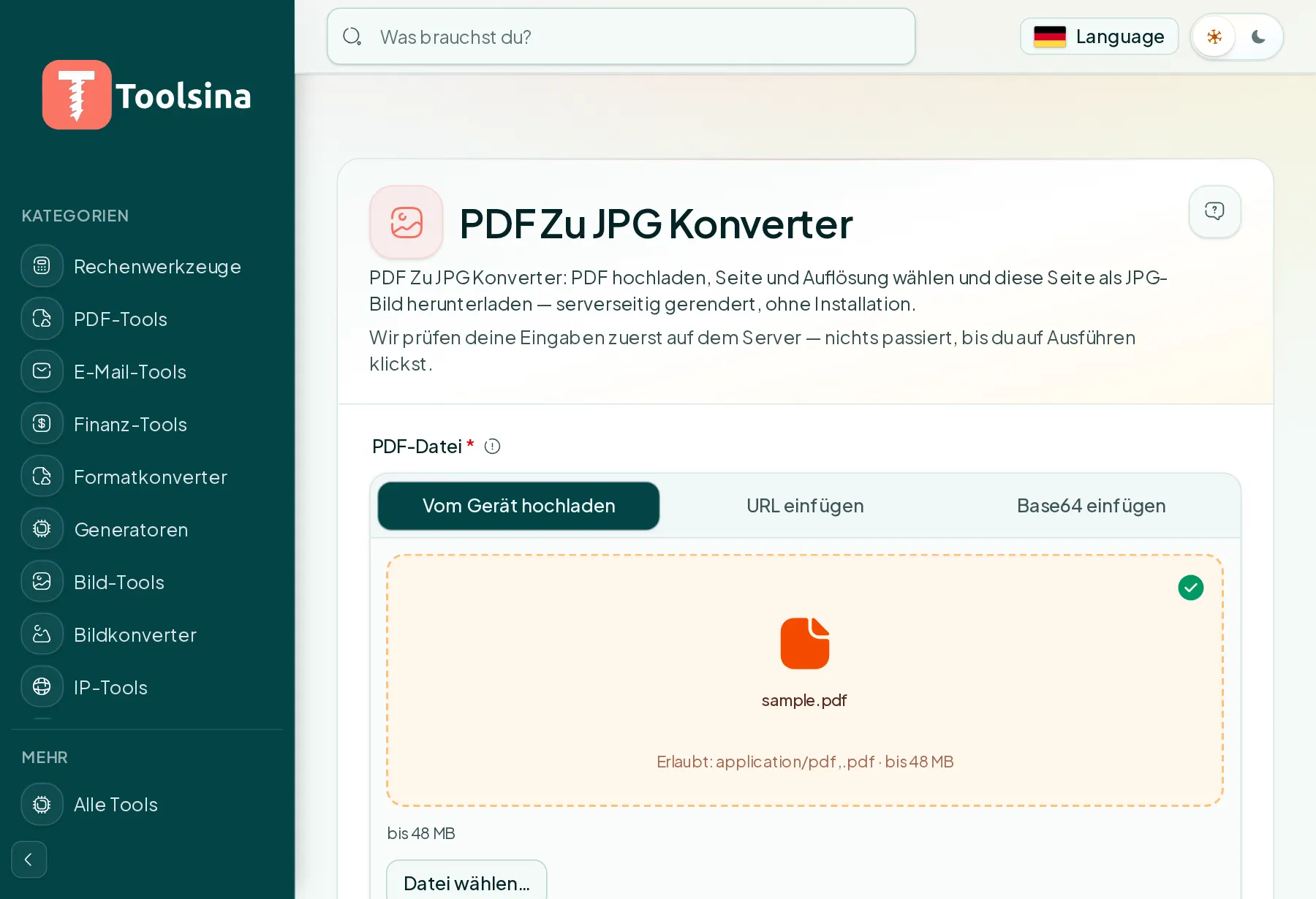1316x899 pixels.
Task: Click the E-Mail-Tools envelope icon
Action: pos(42,371)
